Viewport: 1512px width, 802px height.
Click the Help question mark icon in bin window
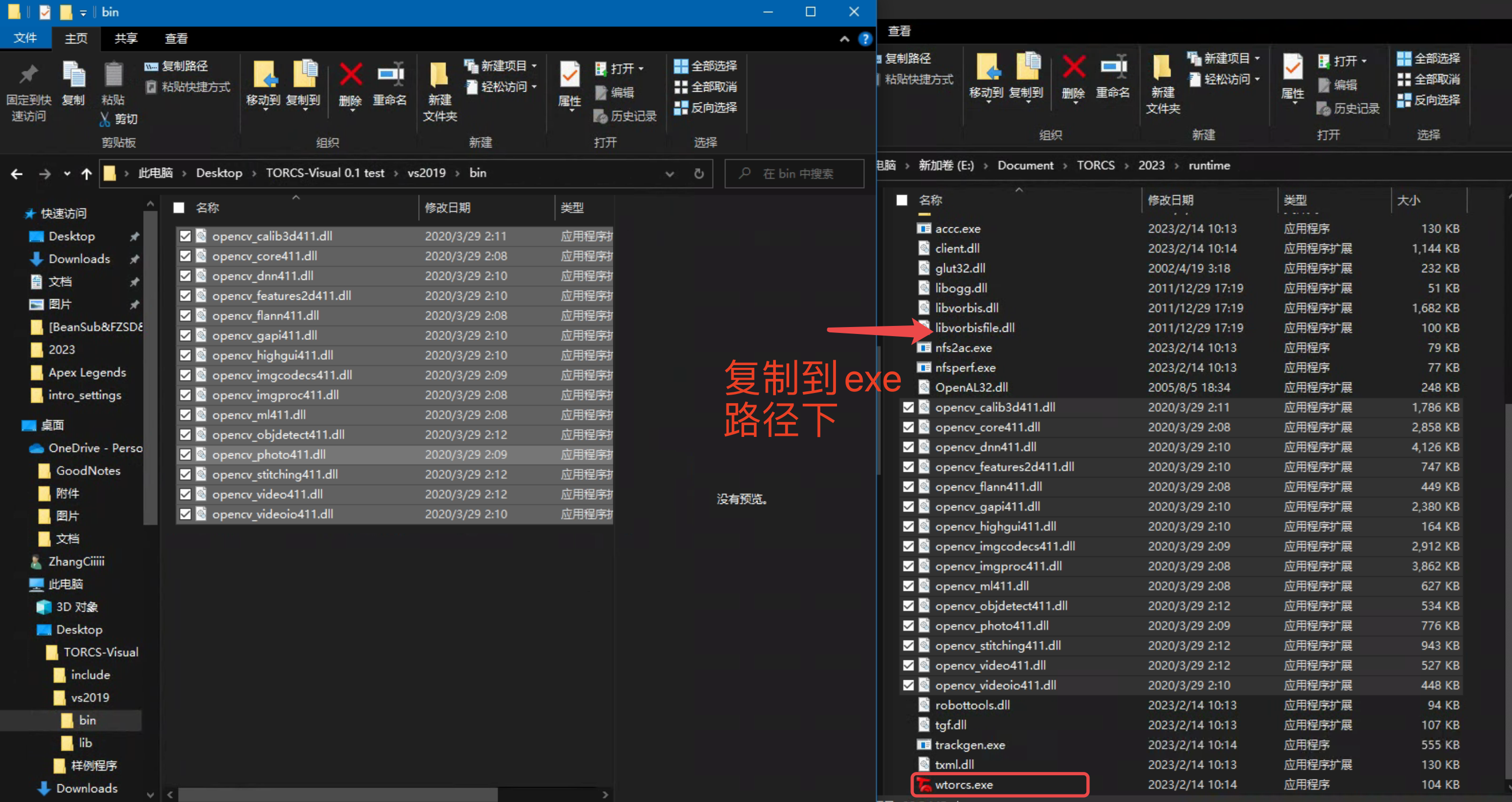point(865,39)
